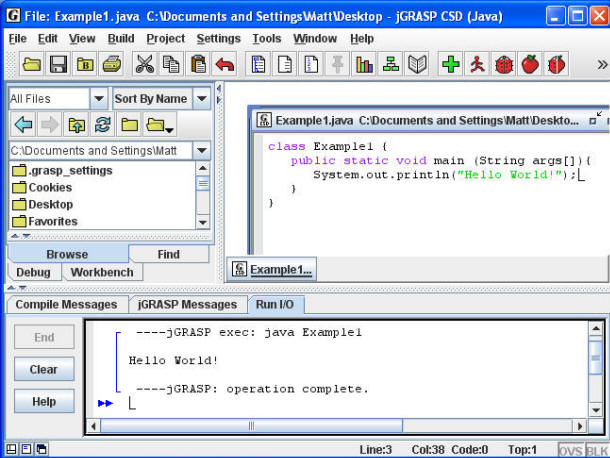Viewport: 610px width, 458px height.
Task: Click Run I/O vertical scroll down arrow
Action: pyautogui.click(x=595, y=410)
